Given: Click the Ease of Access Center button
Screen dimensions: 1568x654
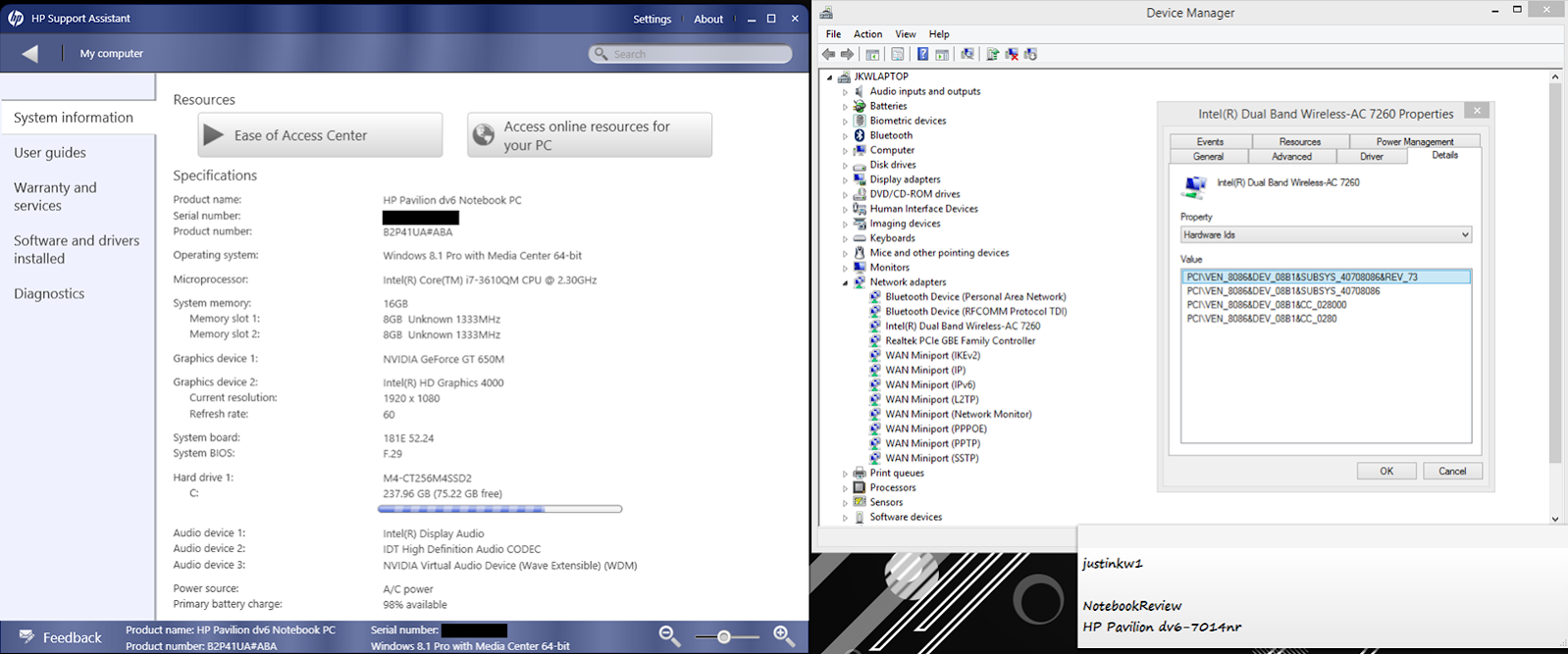Looking at the screenshot, I should click(x=320, y=135).
